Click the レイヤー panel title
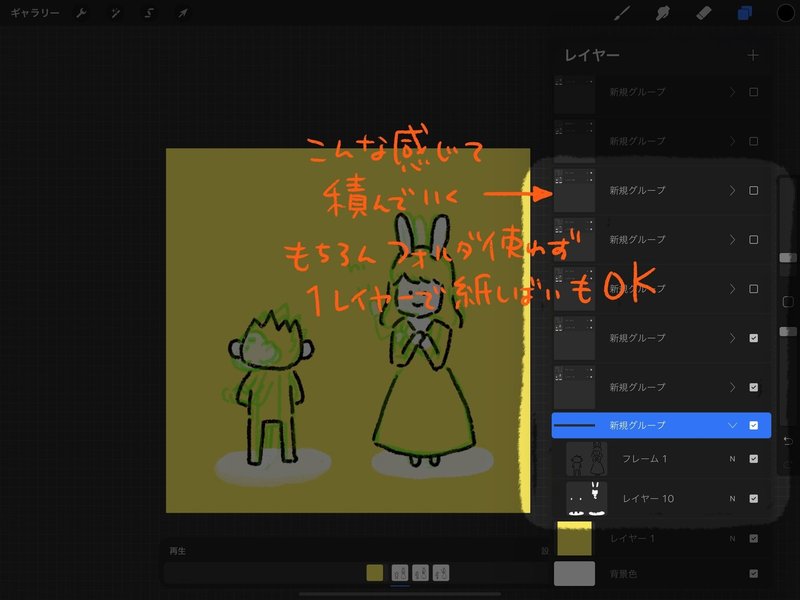 coord(592,55)
